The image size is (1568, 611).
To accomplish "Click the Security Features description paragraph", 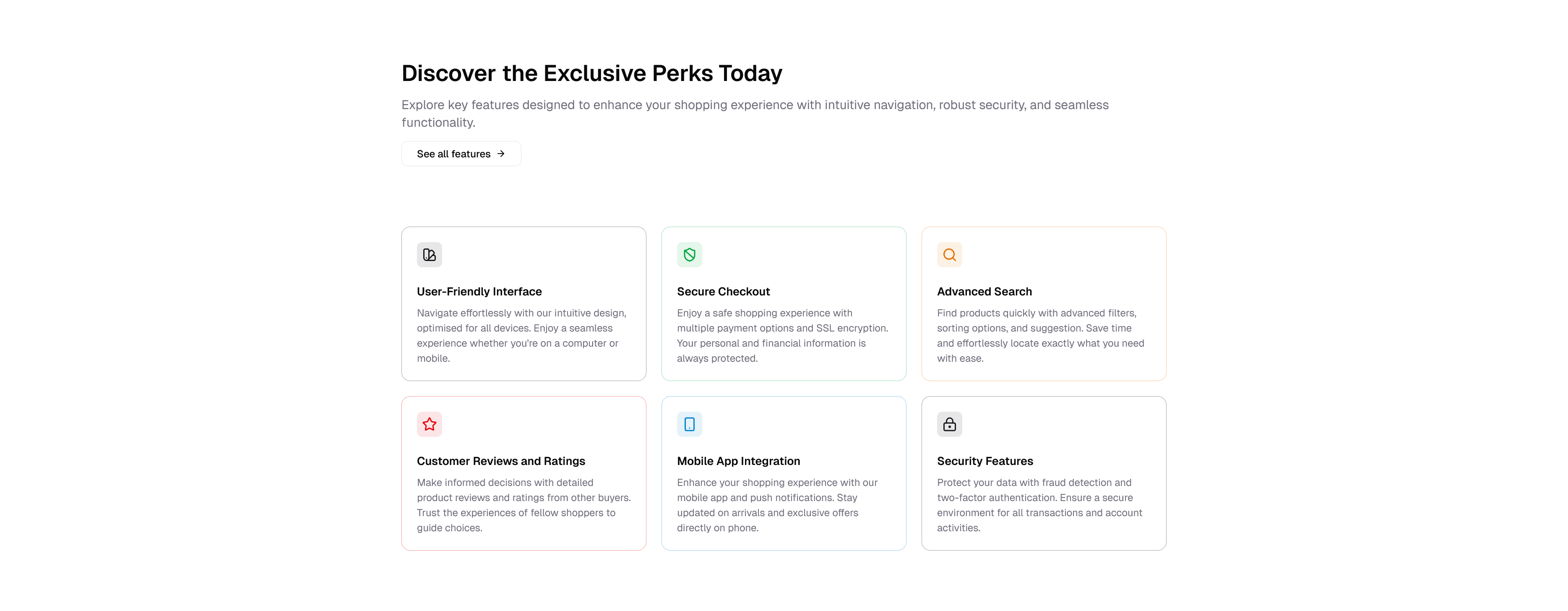I will point(1039,505).
